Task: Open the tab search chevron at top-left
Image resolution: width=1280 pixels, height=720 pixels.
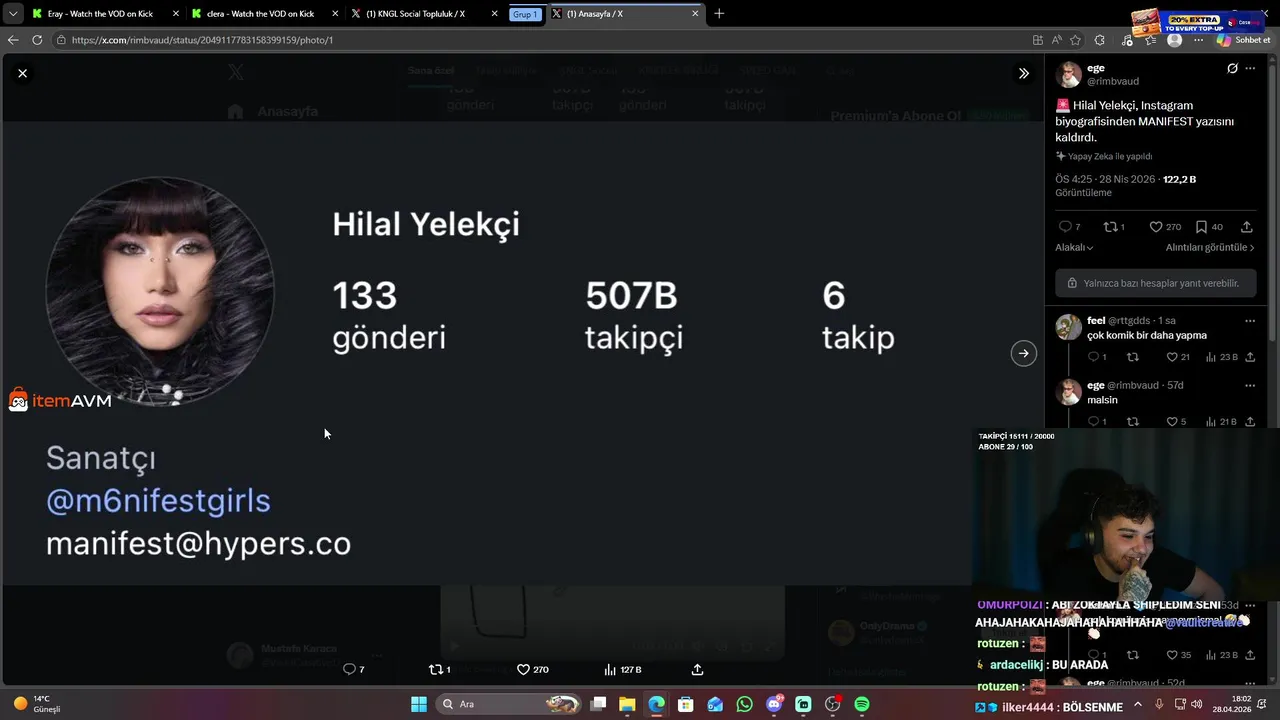Action: click(x=12, y=14)
